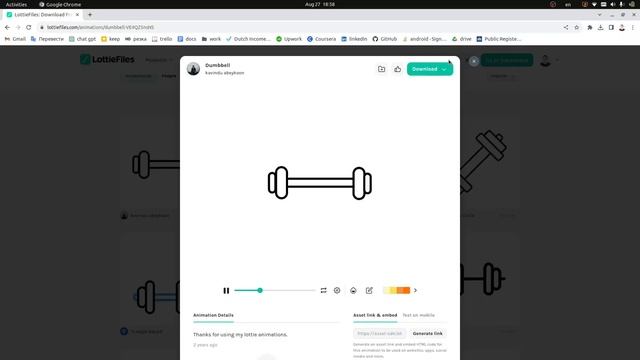Open the user account avatar in header
Image resolution: width=640 pixels, height=360 pixels.
click(x=545, y=60)
